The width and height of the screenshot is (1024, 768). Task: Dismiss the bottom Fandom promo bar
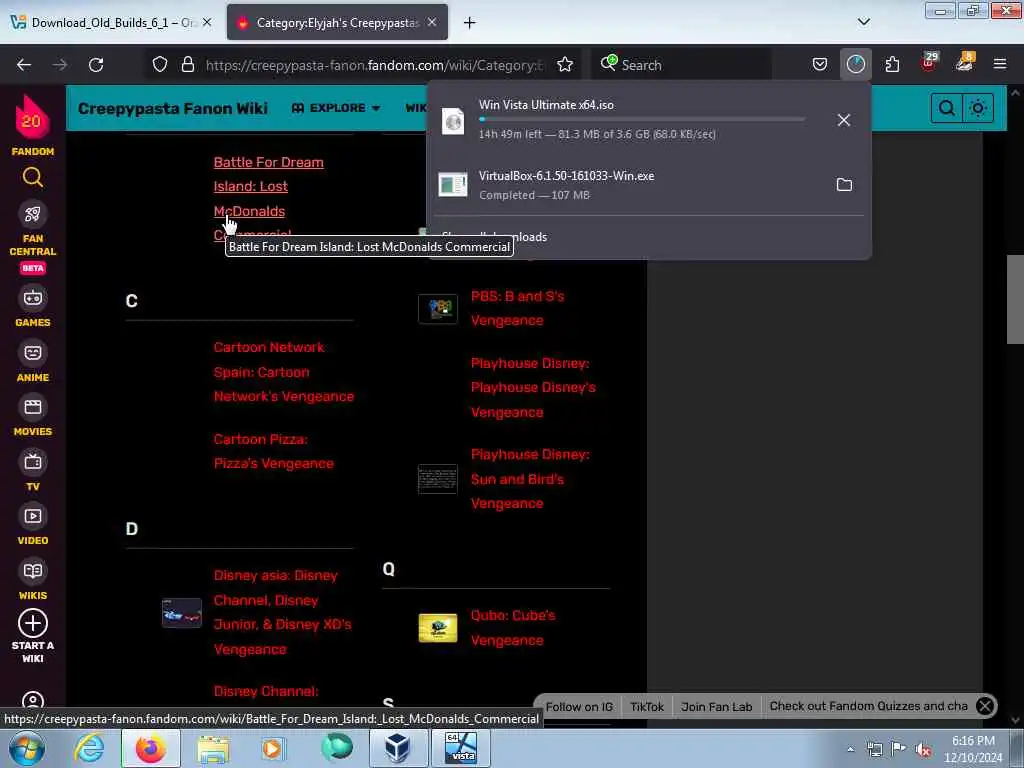coord(985,706)
